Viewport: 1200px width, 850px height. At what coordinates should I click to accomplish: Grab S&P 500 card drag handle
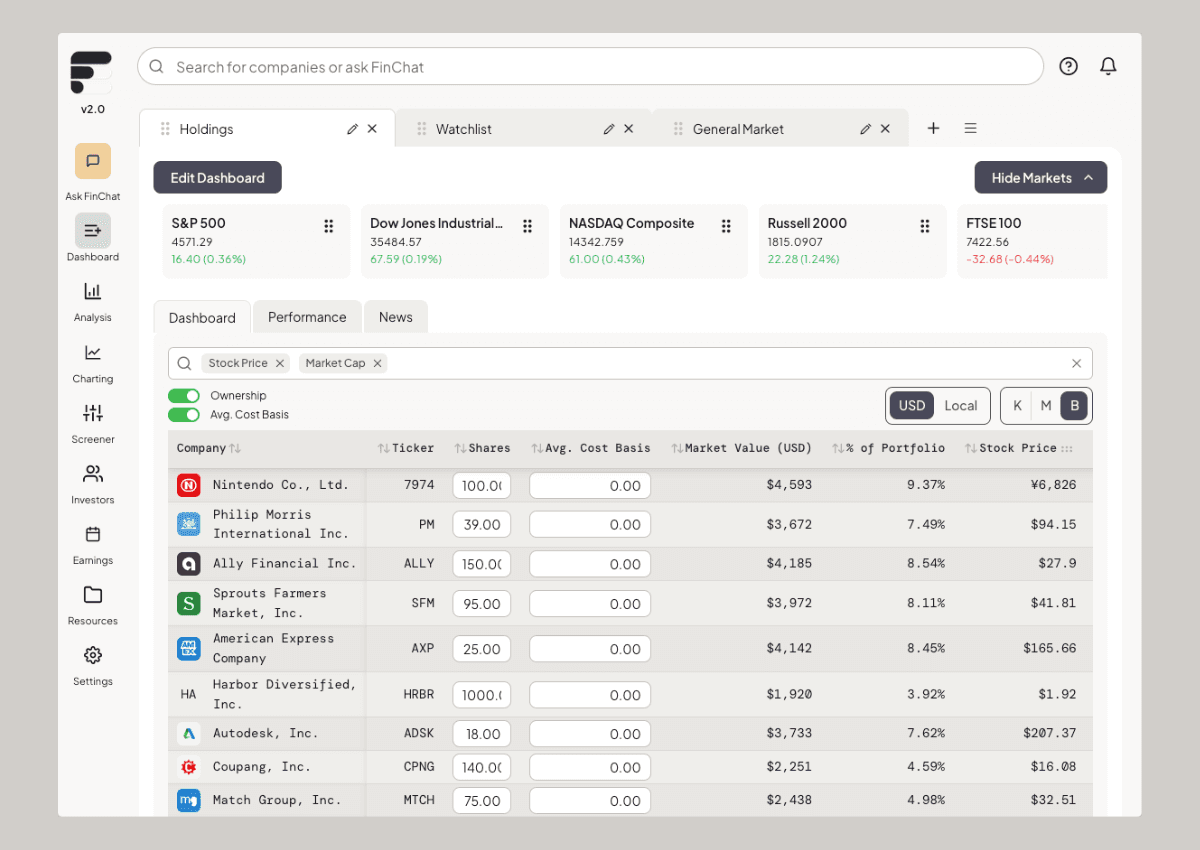(x=328, y=227)
